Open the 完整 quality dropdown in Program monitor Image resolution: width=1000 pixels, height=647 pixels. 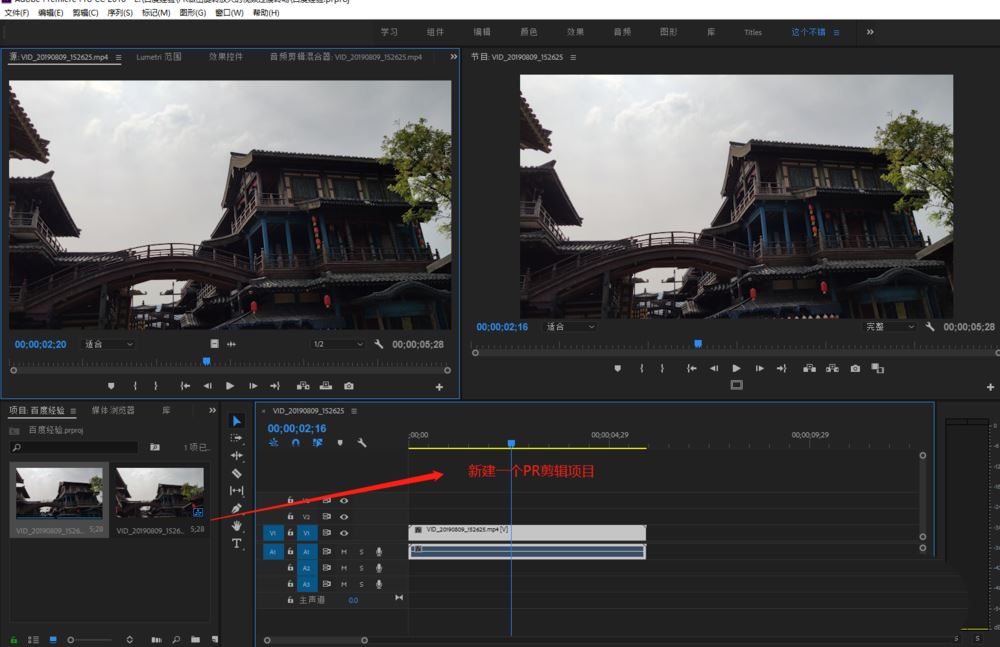(890, 326)
